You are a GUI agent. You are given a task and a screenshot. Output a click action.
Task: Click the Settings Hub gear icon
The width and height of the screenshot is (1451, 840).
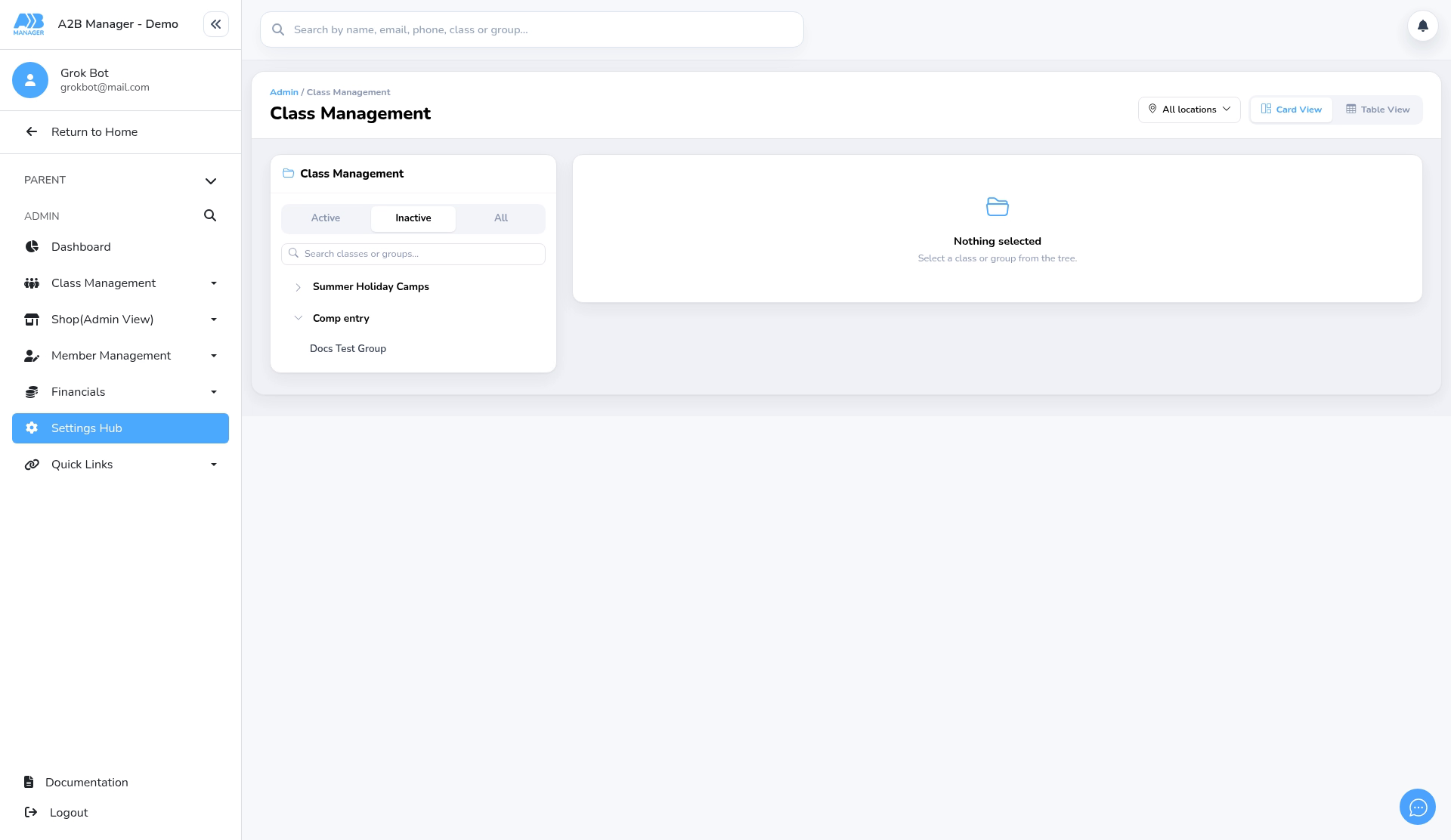pos(32,428)
